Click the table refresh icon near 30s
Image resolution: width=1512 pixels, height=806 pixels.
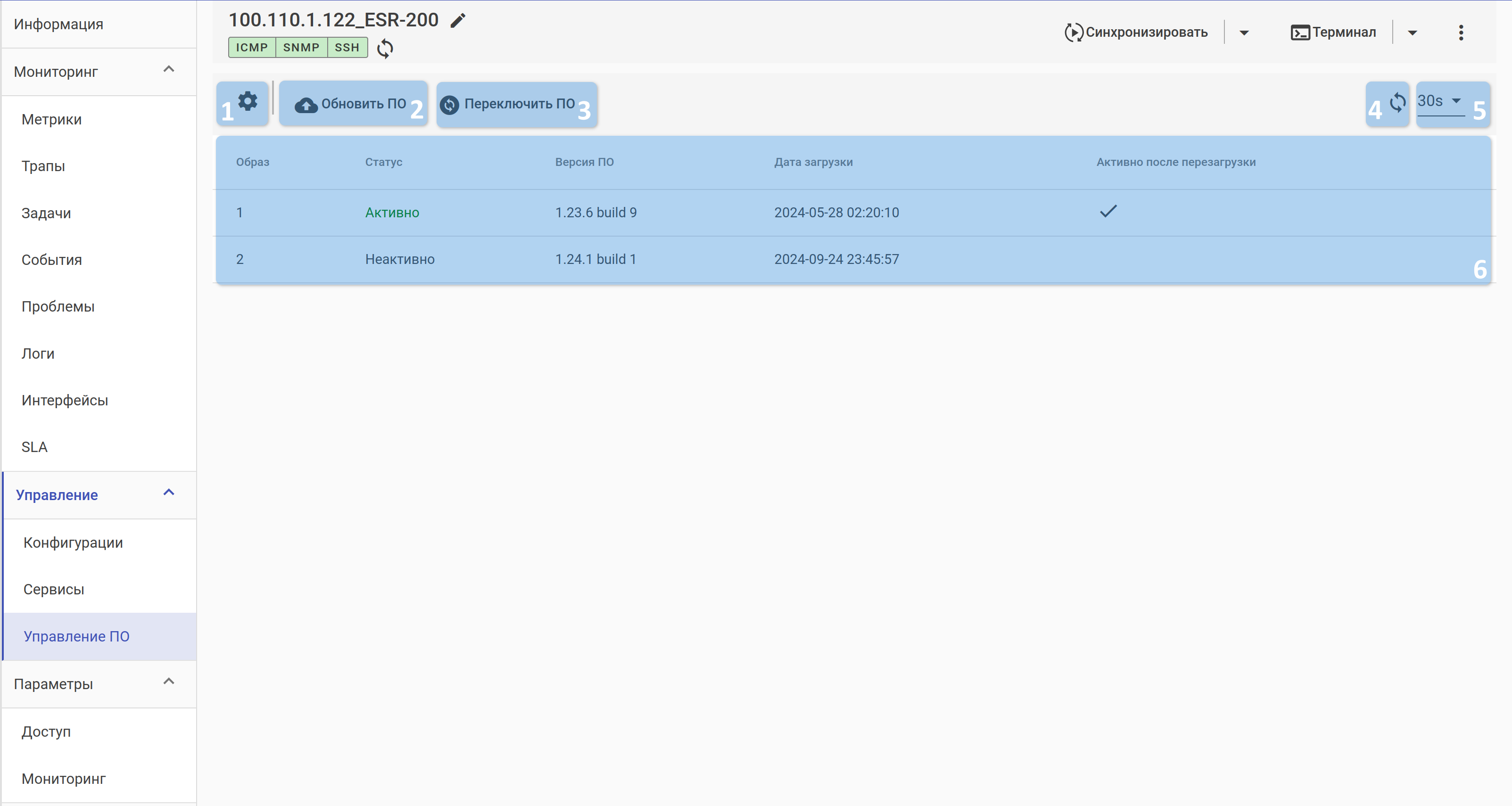[x=1397, y=102]
